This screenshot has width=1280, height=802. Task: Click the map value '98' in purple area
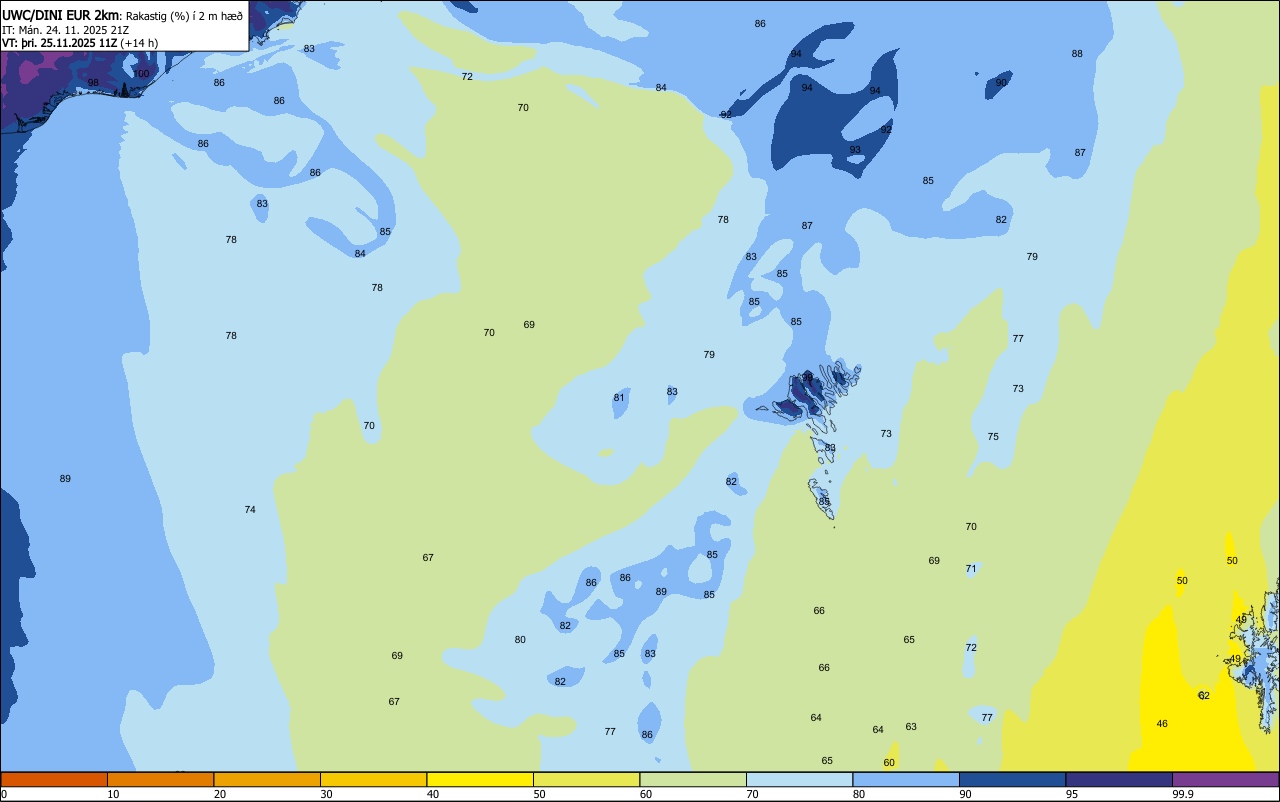click(93, 83)
